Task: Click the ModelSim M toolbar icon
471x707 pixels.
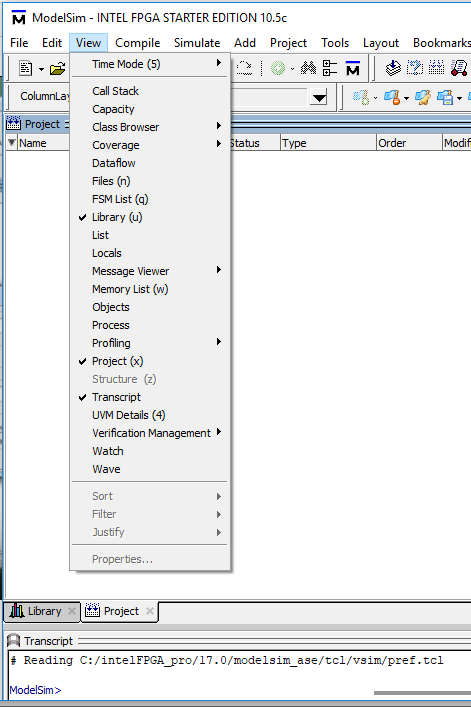Action: (x=352, y=68)
